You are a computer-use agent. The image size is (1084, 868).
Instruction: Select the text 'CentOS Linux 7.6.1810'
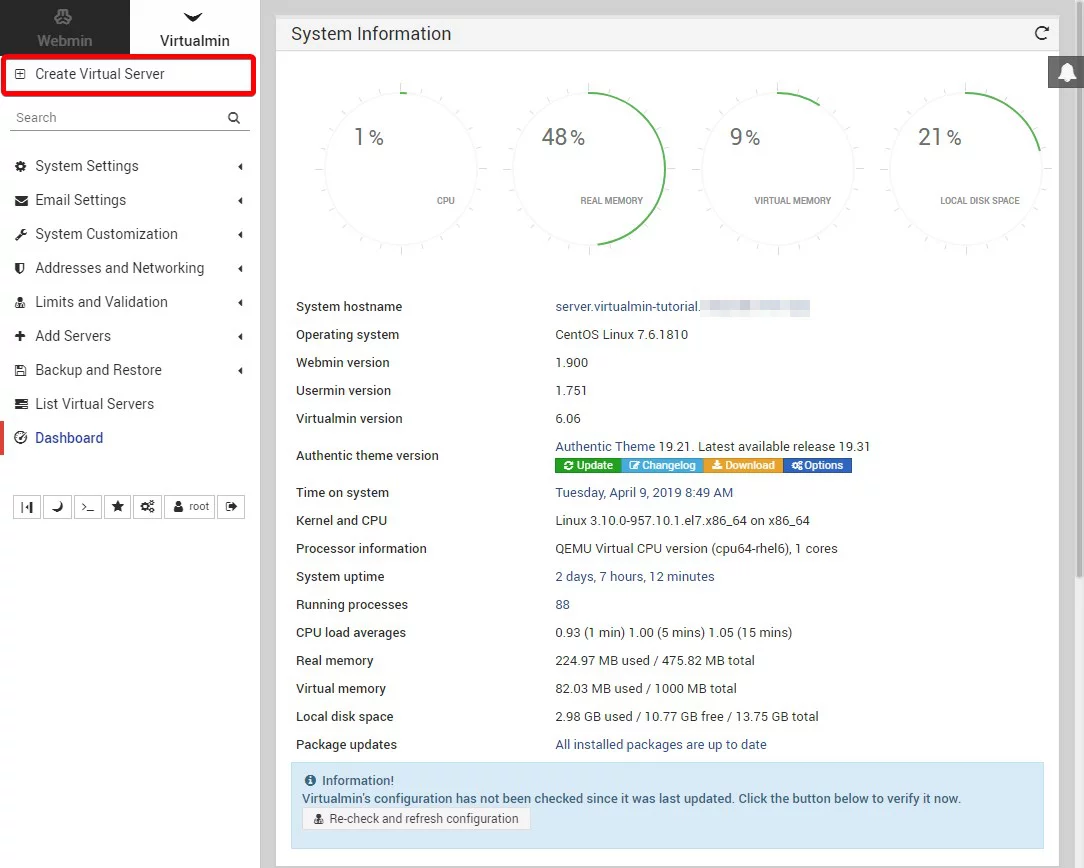coord(622,334)
